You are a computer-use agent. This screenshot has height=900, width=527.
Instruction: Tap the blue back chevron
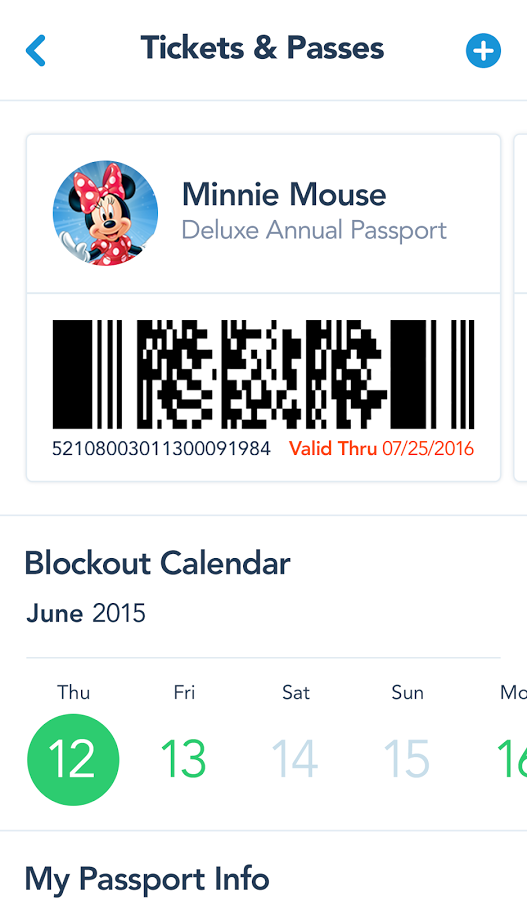click(36, 51)
